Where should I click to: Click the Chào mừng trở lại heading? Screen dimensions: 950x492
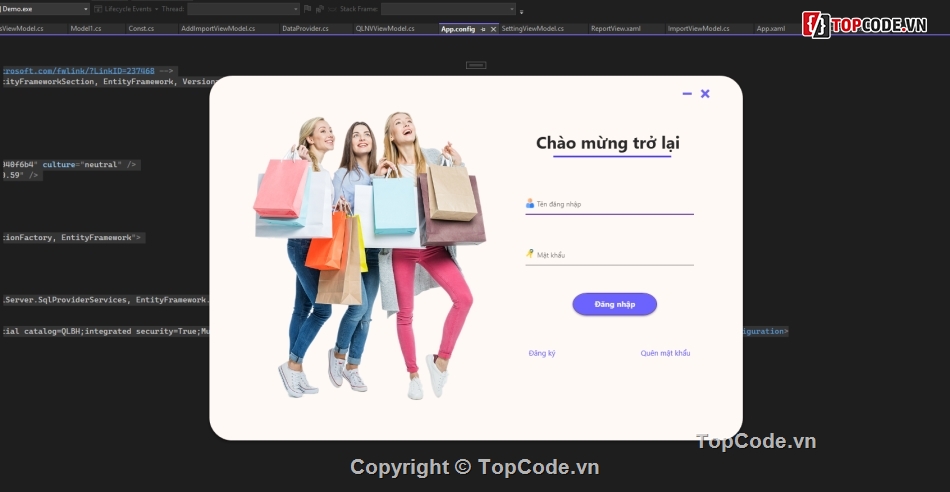tap(608, 143)
